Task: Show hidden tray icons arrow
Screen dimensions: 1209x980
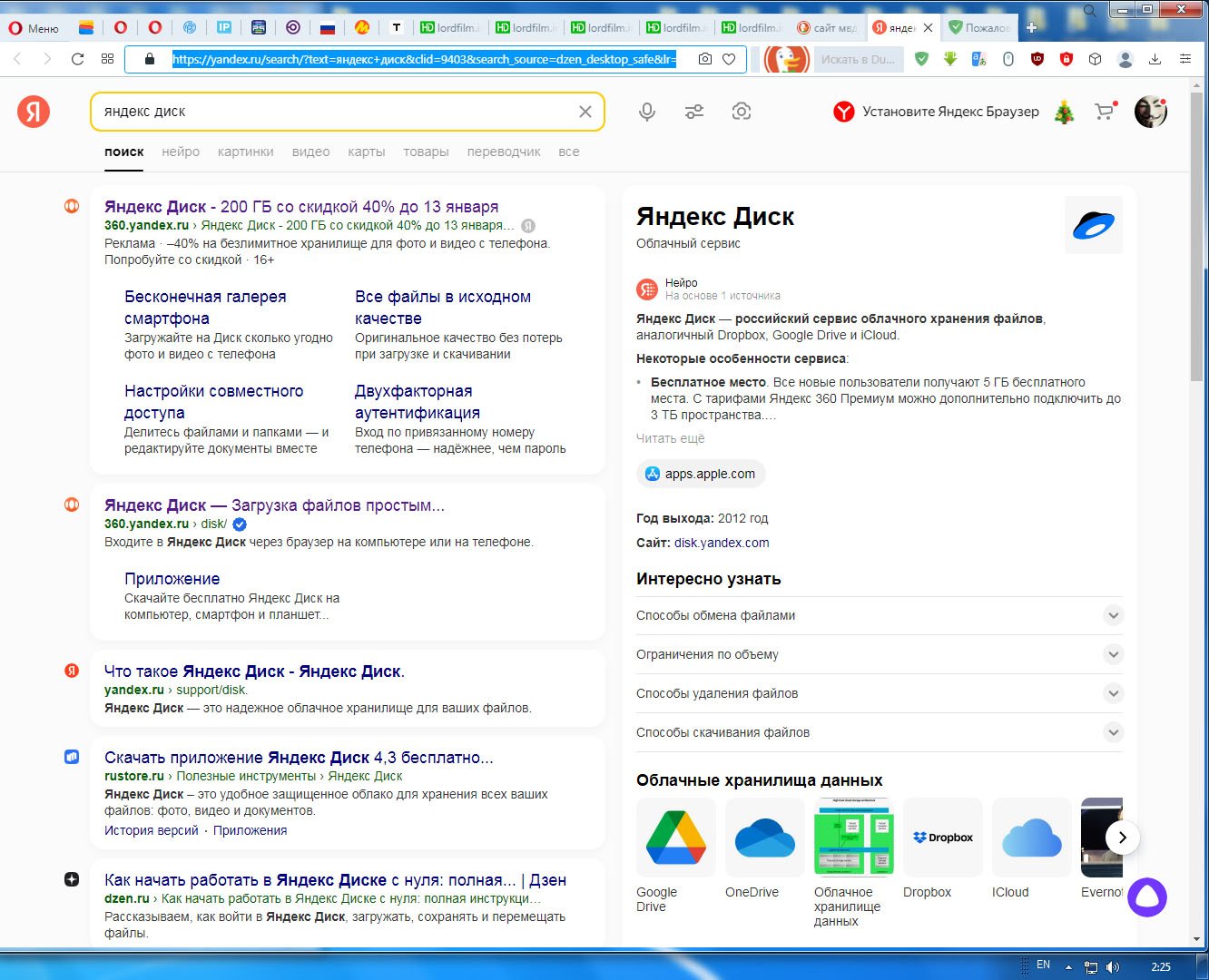Action: [1068, 966]
